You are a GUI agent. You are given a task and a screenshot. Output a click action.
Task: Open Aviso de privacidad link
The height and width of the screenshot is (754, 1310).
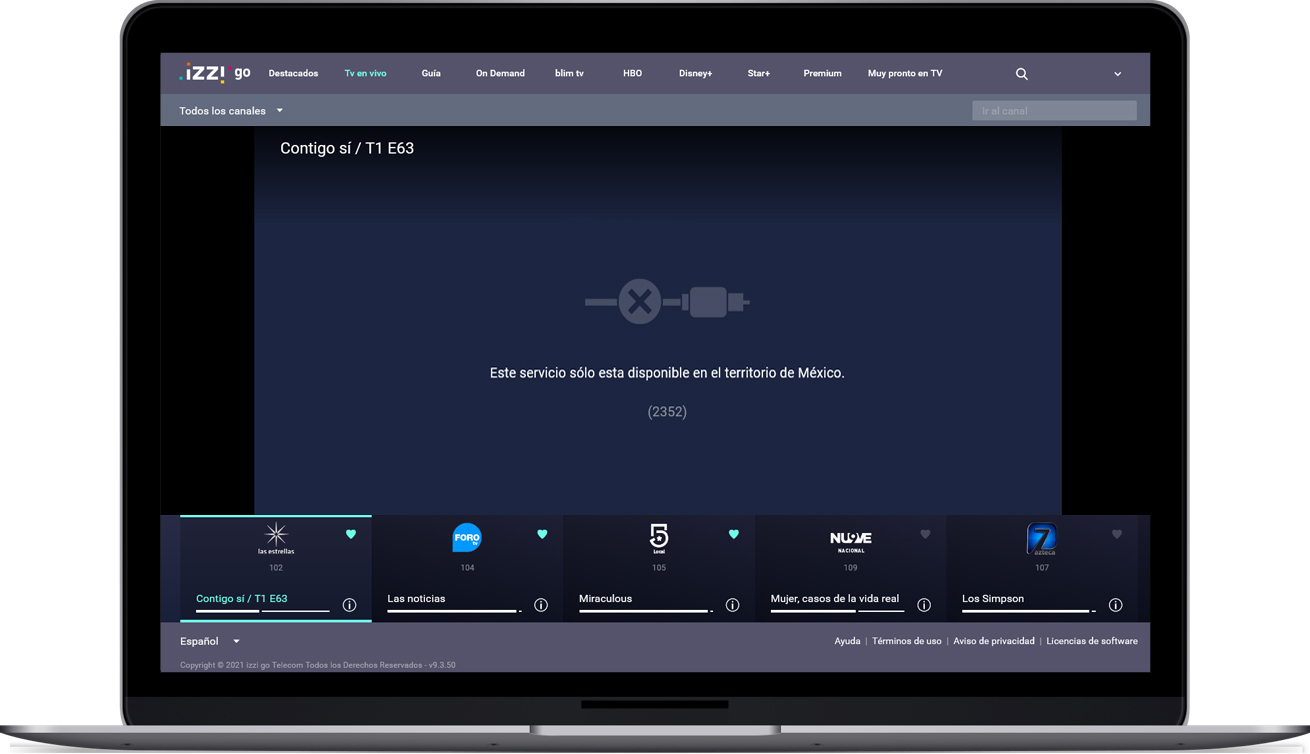coord(994,641)
